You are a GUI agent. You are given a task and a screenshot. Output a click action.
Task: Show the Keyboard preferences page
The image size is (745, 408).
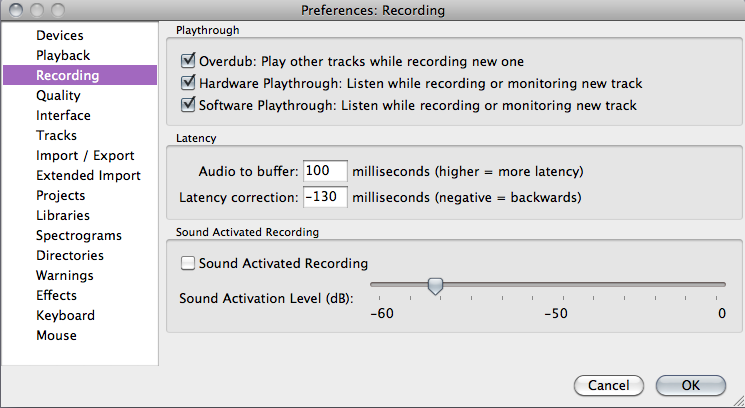click(x=65, y=315)
